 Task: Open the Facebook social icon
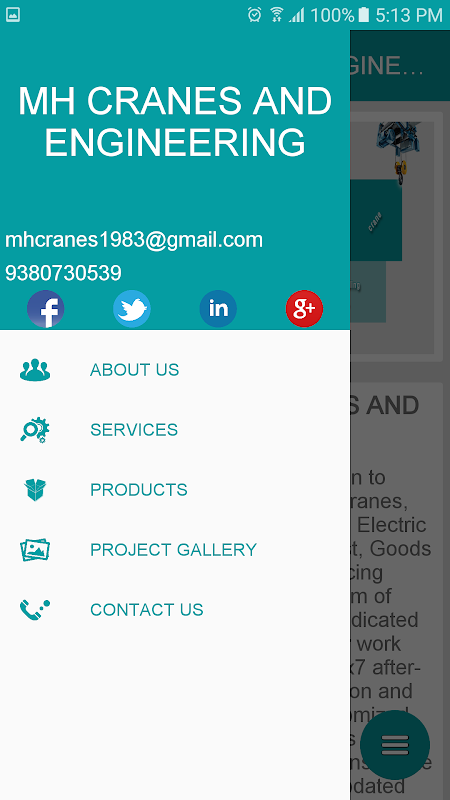pos(45,309)
